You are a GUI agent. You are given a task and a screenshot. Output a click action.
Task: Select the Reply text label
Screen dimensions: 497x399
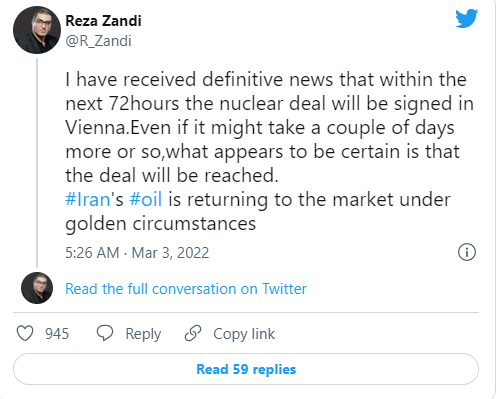[x=143, y=334]
